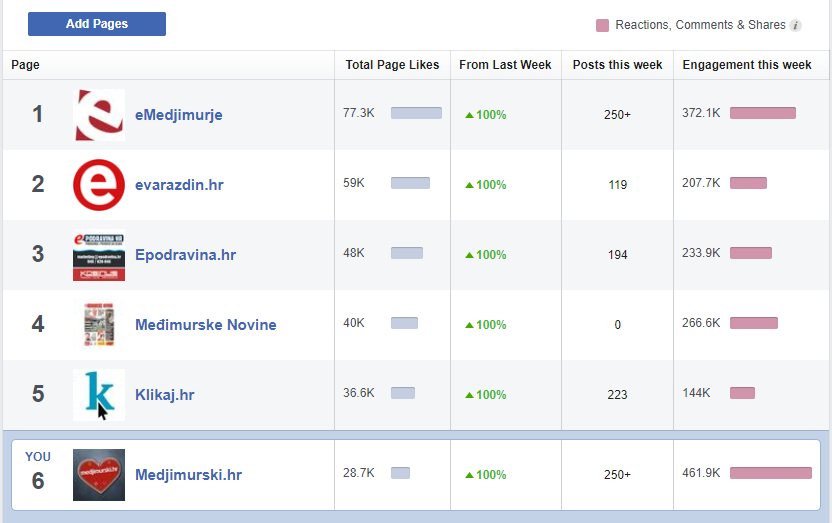
Task: Click the 28.7K likes value
Action: point(359,473)
